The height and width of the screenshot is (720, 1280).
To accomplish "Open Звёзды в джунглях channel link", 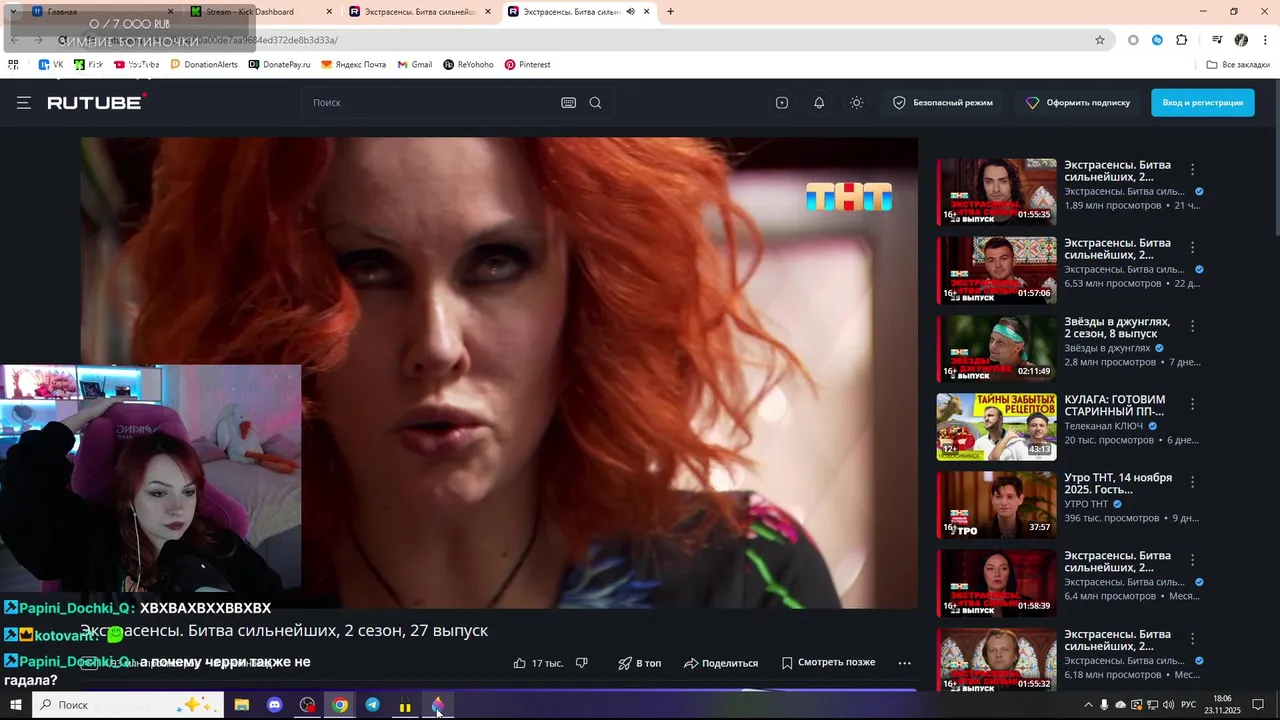I will coord(1107,348).
